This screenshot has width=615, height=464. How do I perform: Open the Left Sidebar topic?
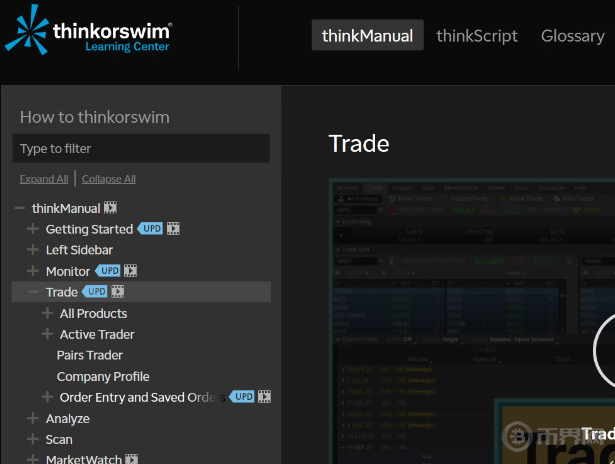point(79,250)
